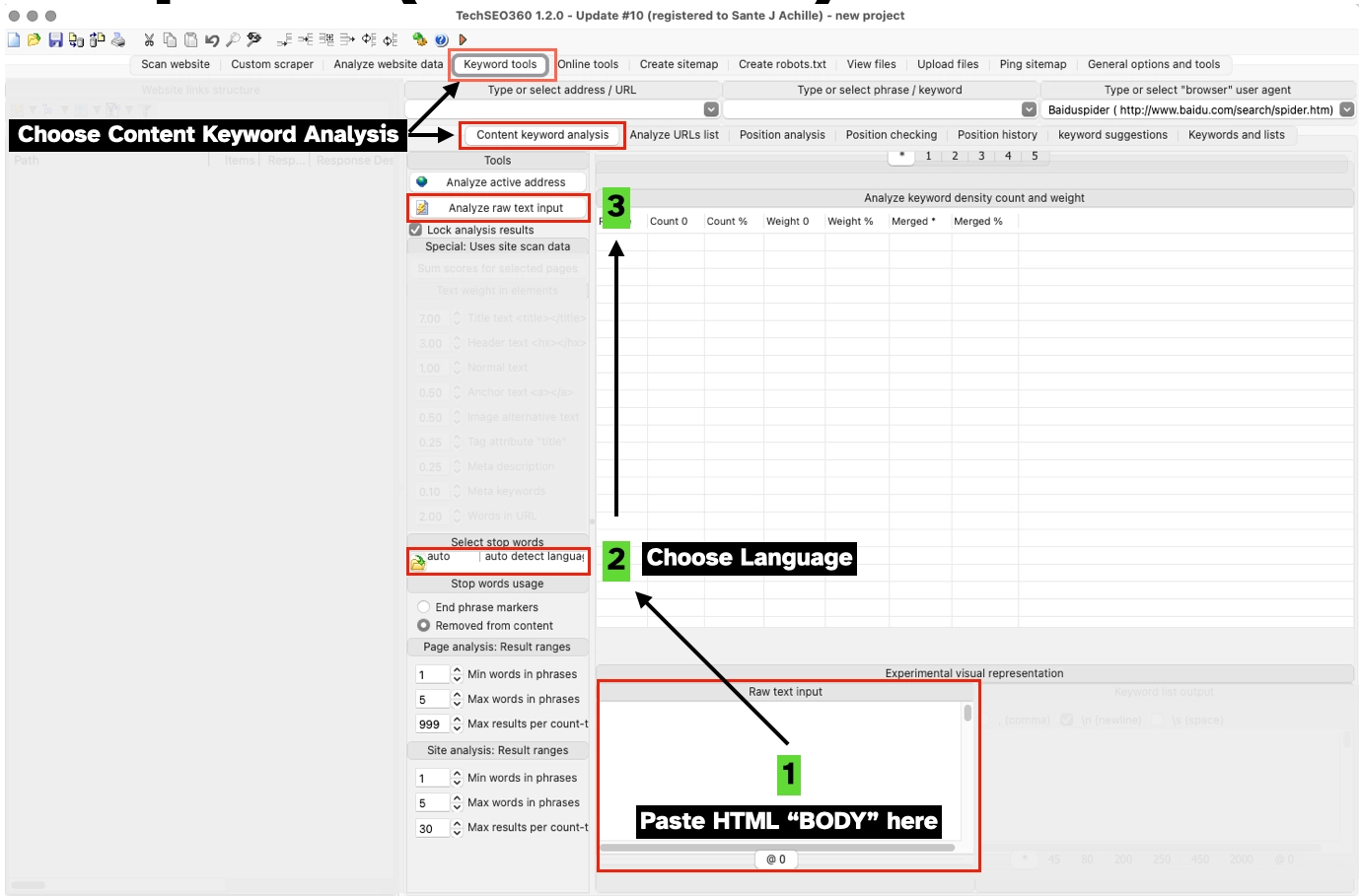1360x896 pixels.
Task: Click the green options gear toolbar icon
Action: coord(420,39)
